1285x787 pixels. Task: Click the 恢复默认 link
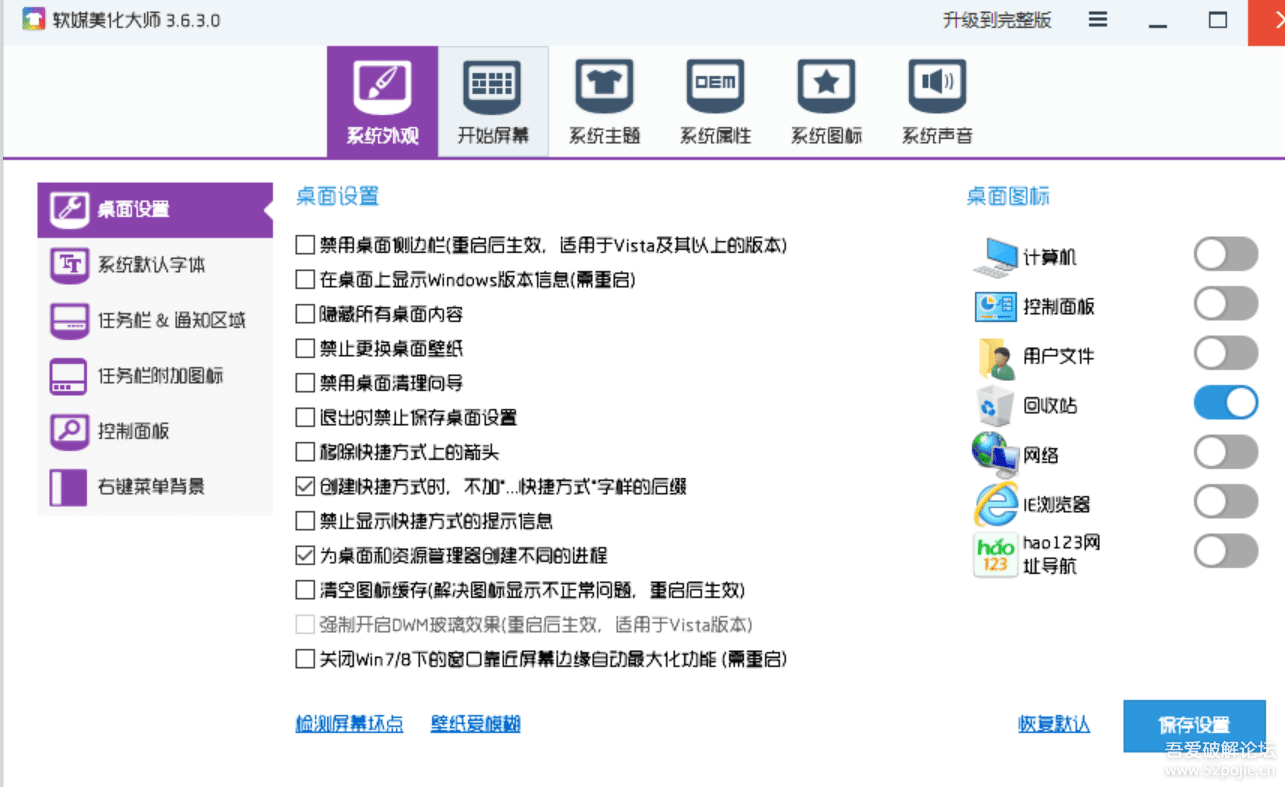click(1054, 725)
